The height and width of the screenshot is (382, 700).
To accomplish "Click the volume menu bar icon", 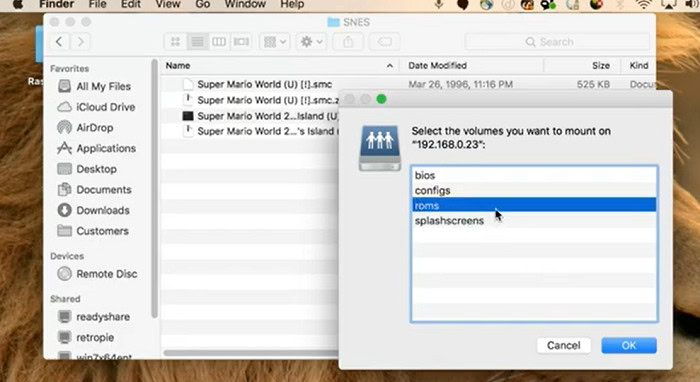I will click(692, 4).
